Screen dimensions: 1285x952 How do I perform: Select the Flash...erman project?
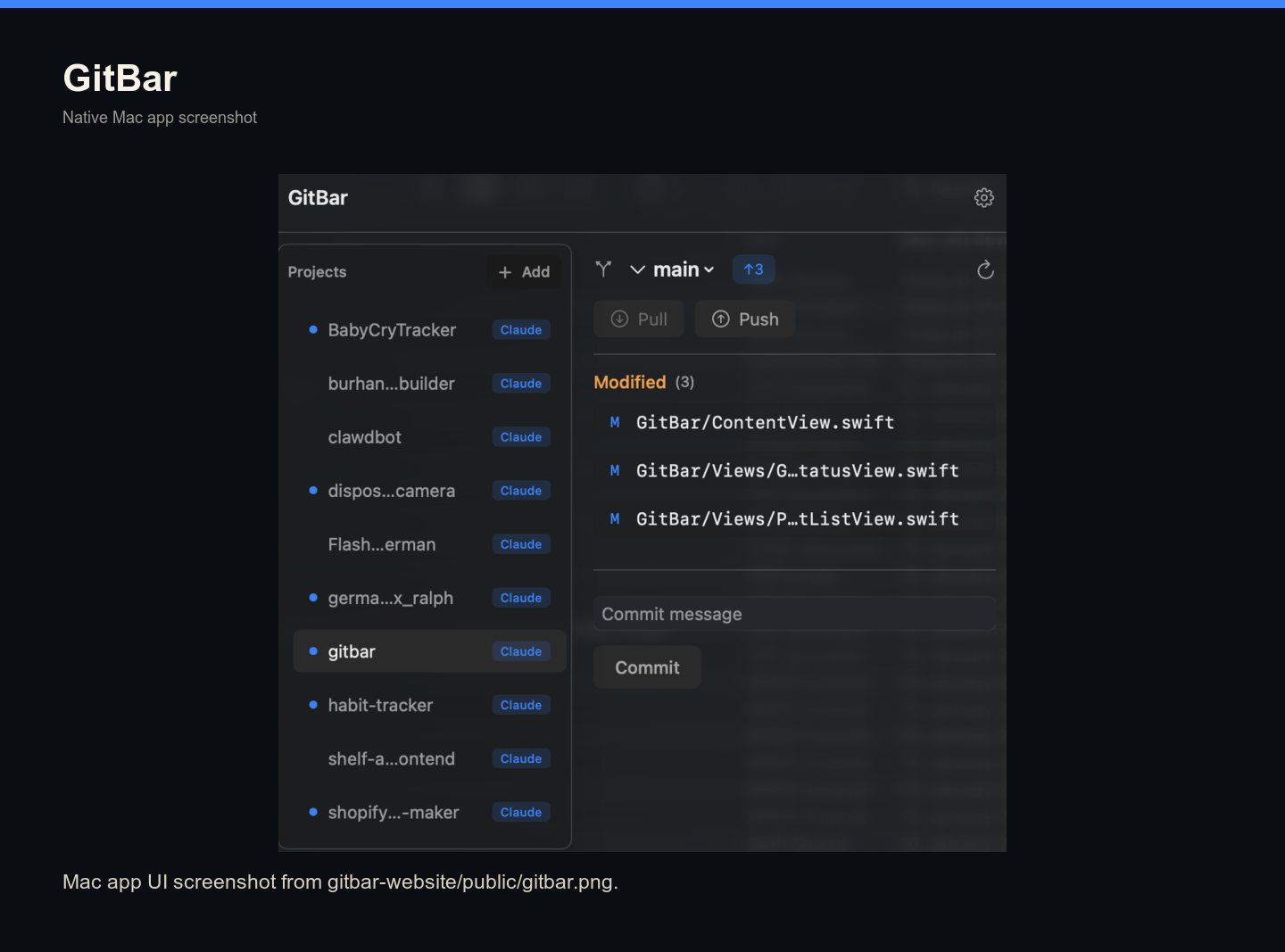pos(429,544)
